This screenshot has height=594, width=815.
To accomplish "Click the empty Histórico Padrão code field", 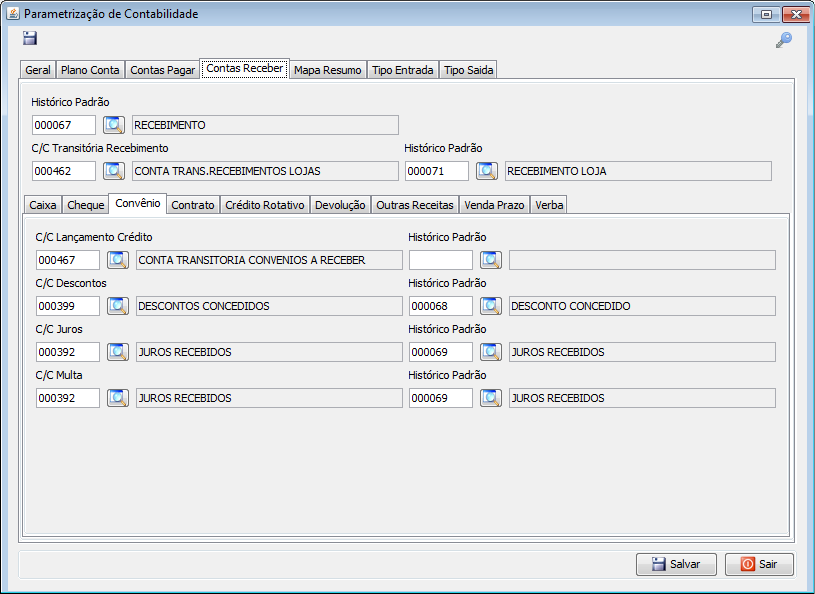I will 441,260.
